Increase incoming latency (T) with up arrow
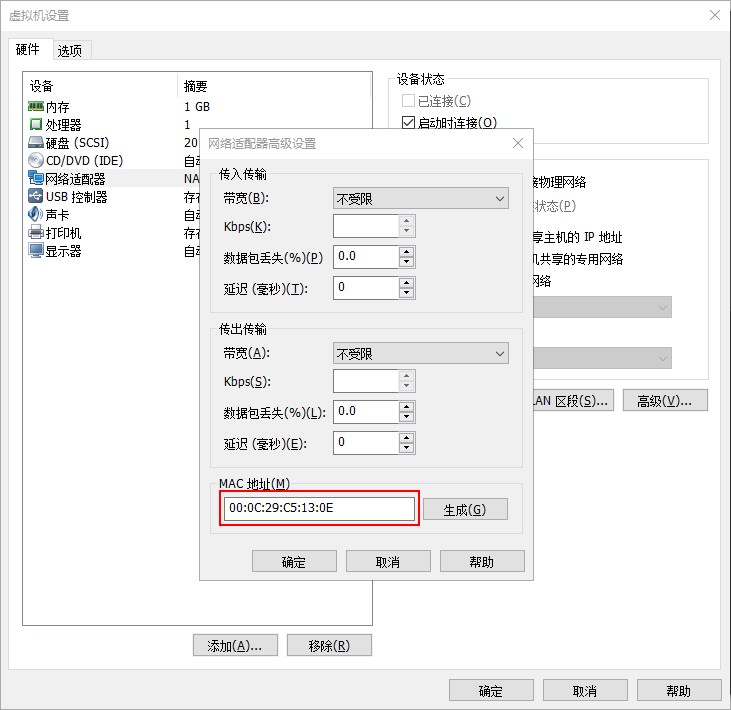 (407, 283)
